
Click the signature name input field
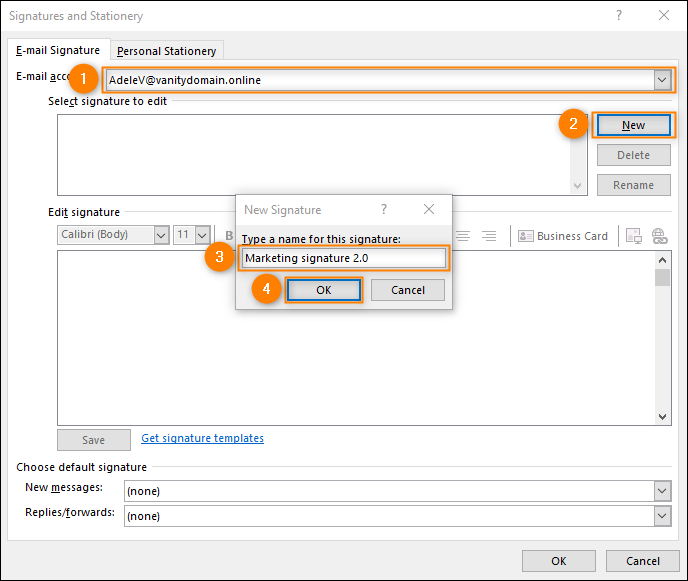(x=343, y=258)
